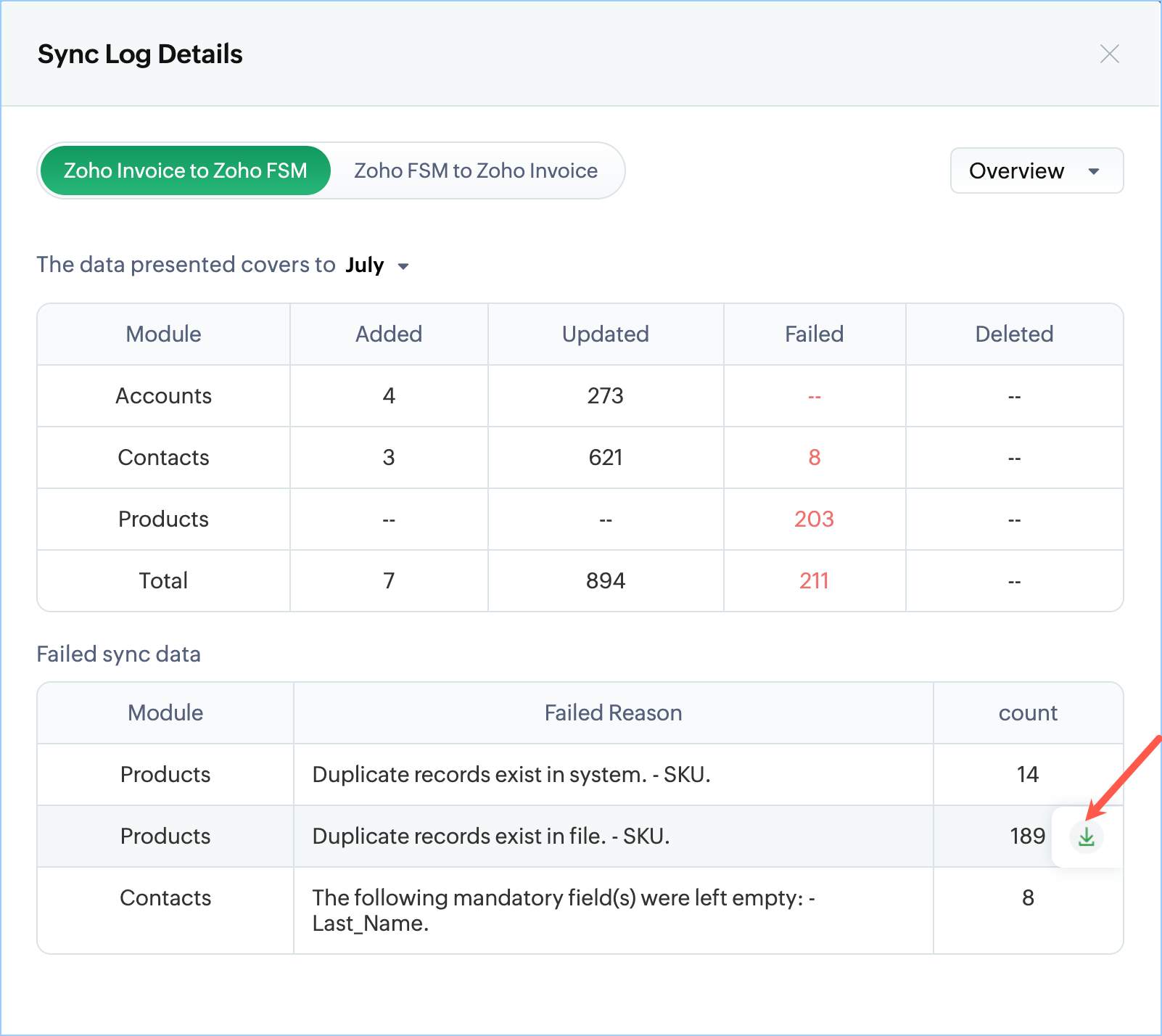Open the Overview dropdown
1162x1036 pixels.
point(1036,170)
